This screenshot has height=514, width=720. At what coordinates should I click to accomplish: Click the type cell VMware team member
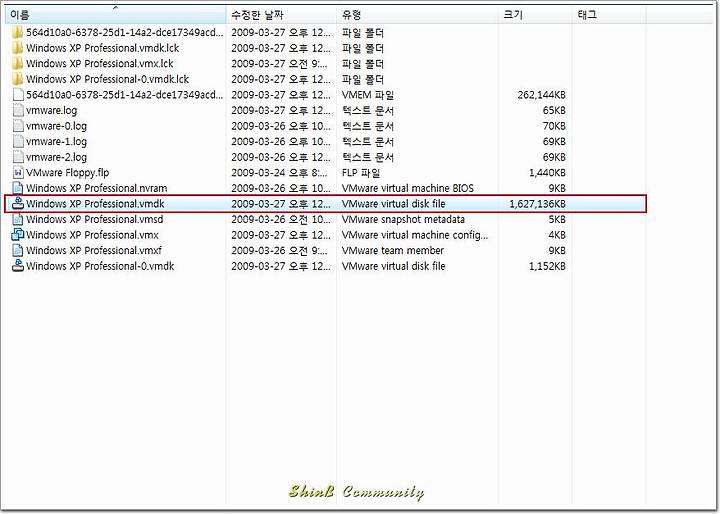(x=393, y=250)
